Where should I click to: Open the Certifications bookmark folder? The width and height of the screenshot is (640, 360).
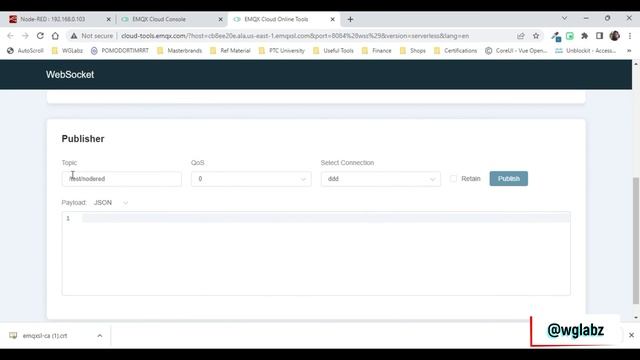point(456,51)
